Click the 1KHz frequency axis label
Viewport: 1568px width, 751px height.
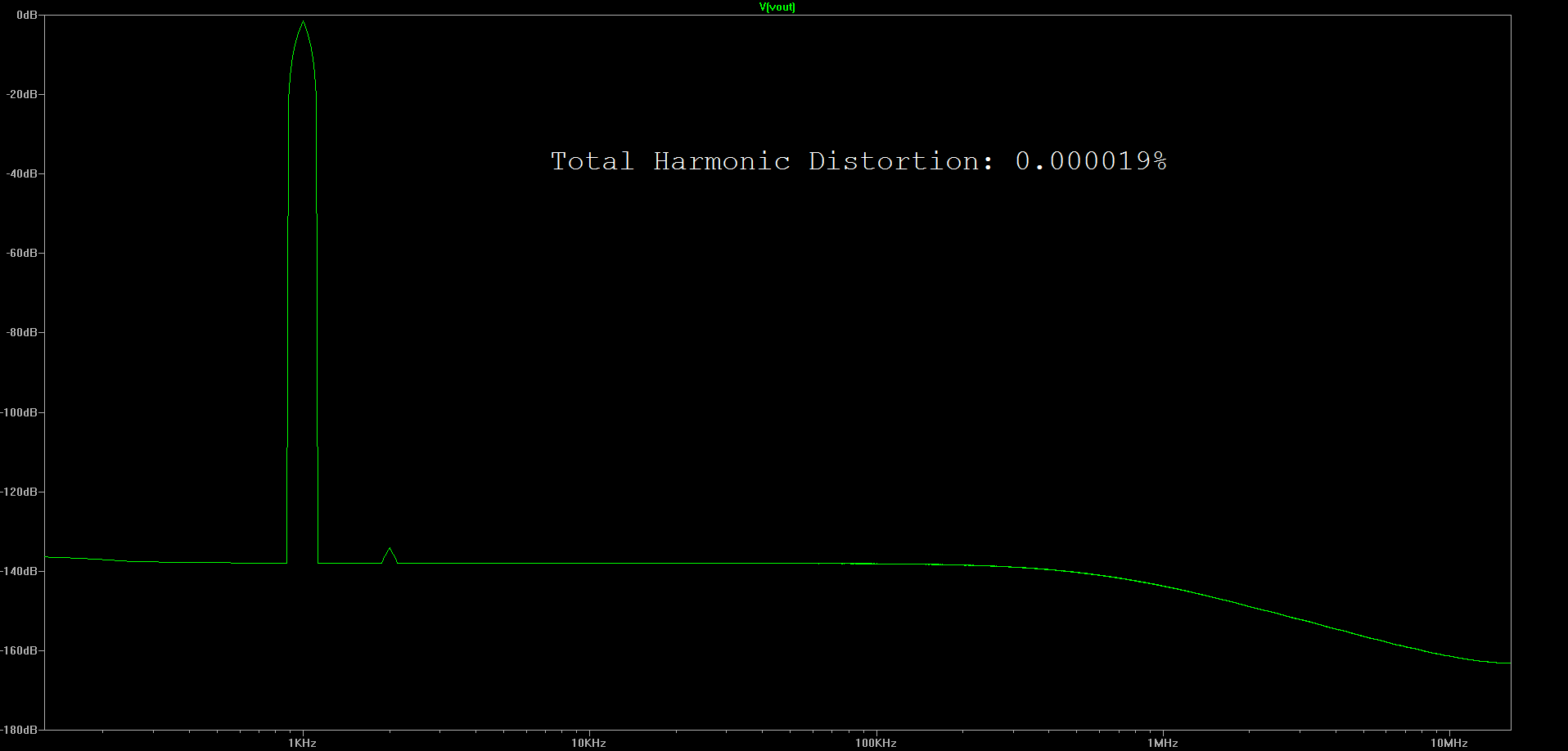pos(302,743)
